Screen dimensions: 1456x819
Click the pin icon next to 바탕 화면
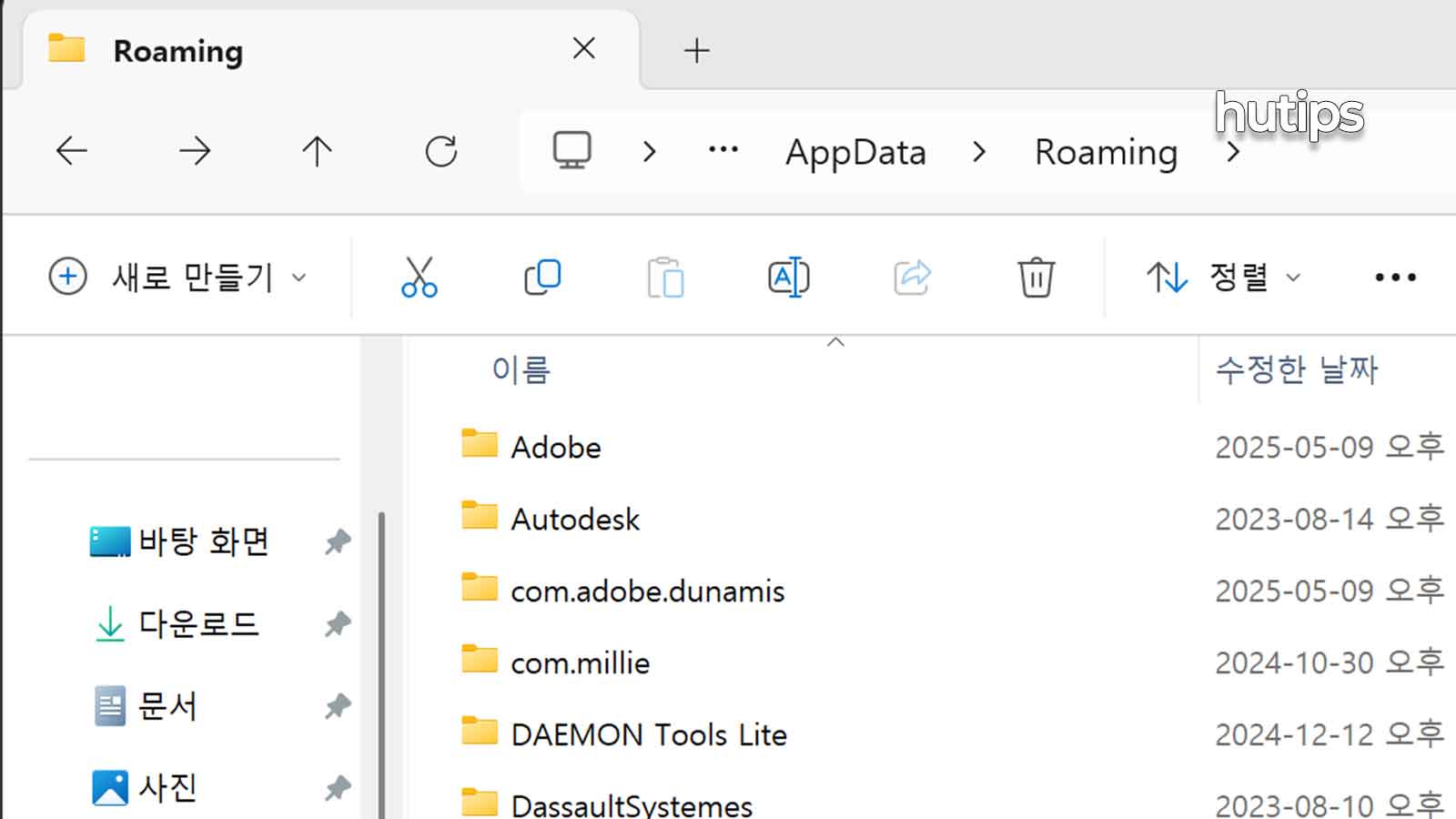tap(338, 541)
